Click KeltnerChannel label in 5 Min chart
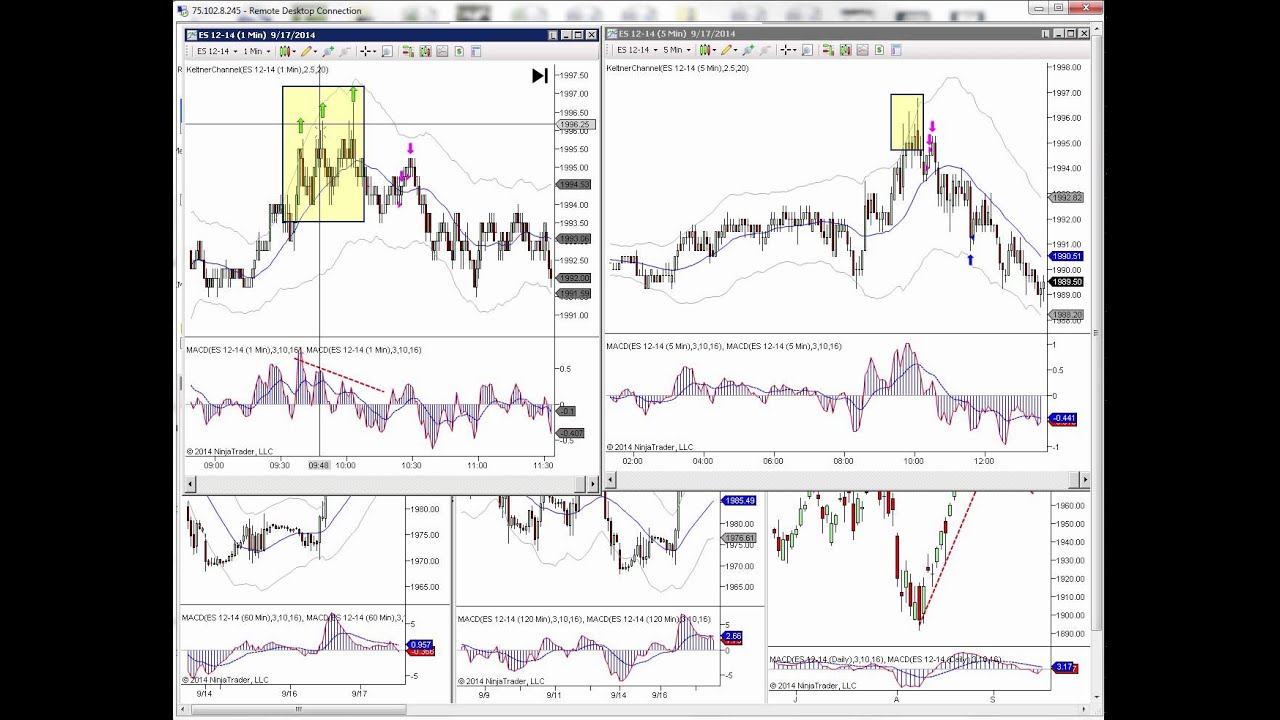This screenshot has width=1280, height=720. click(x=677, y=68)
